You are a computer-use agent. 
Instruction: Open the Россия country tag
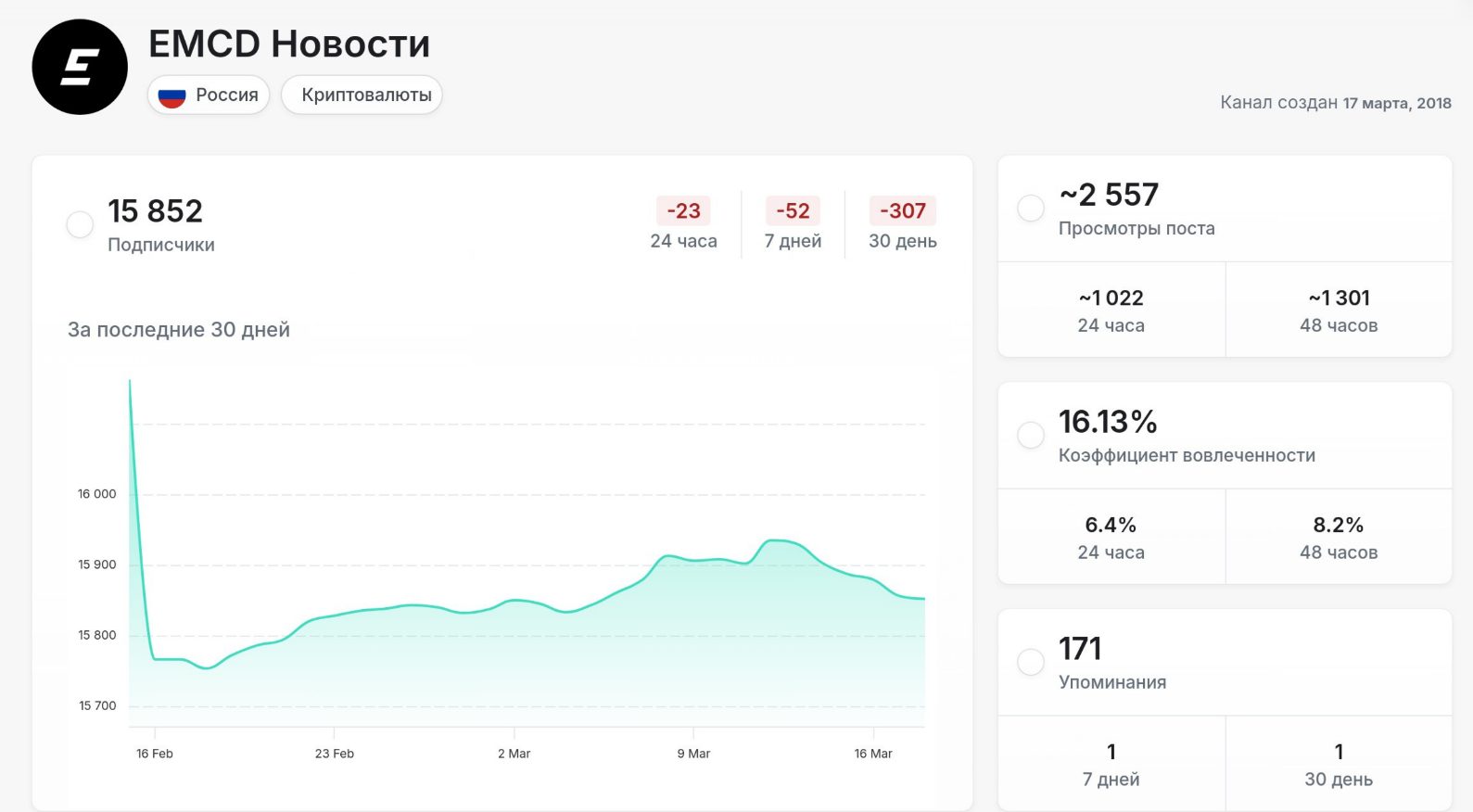209,95
